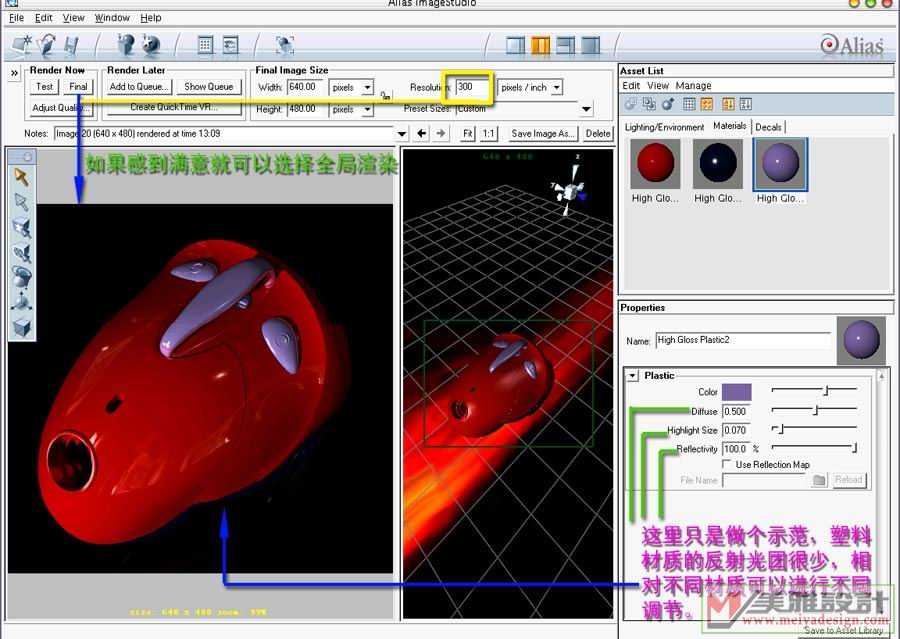Select the outlined arrow pick tool
The image size is (900, 639).
click(x=22, y=202)
